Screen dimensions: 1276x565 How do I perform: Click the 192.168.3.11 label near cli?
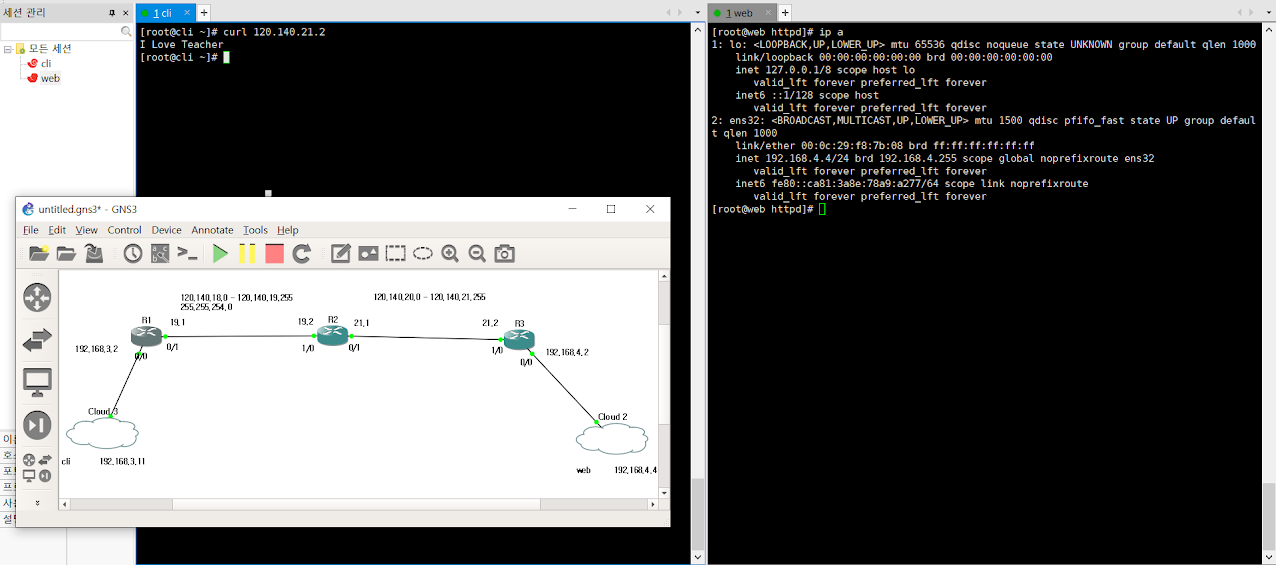point(122,461)
